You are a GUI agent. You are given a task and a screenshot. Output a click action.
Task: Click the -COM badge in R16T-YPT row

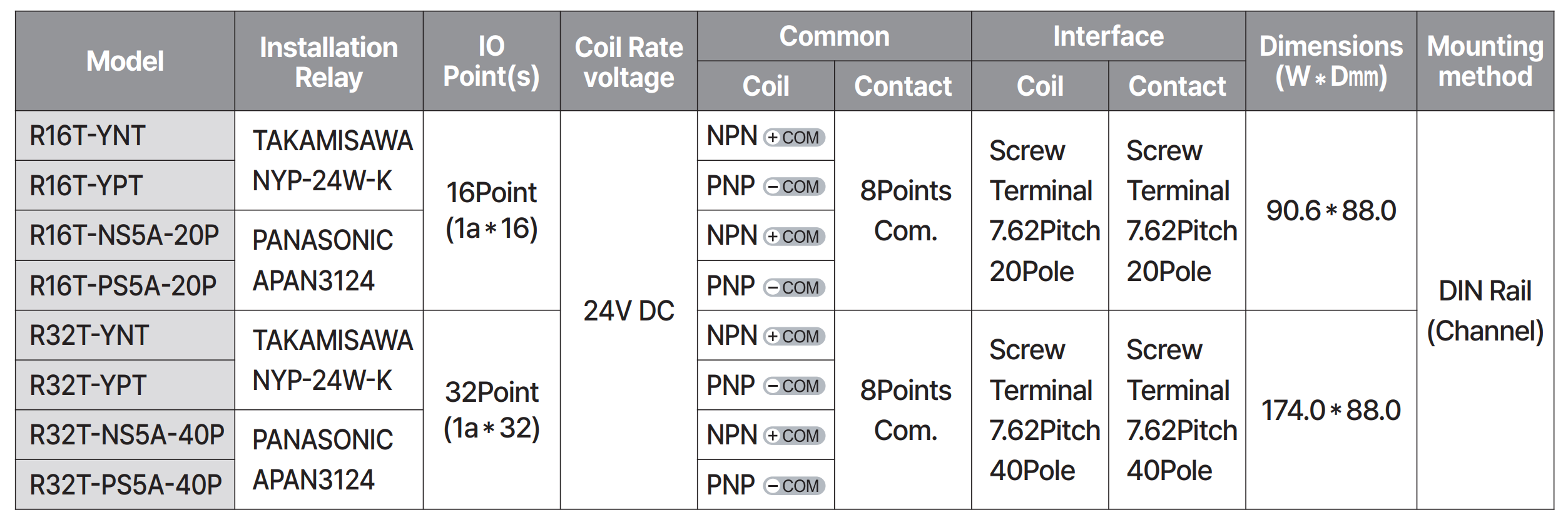click(x=793, y=187)
